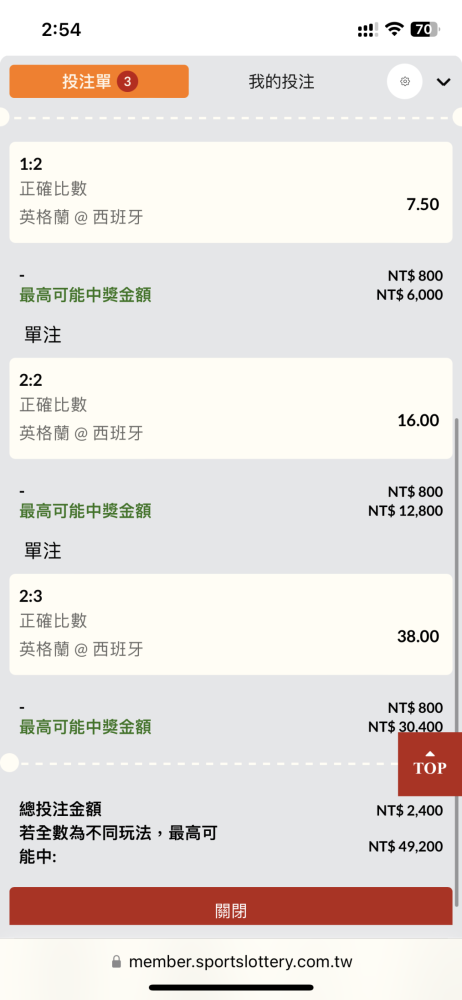Tap the cellular signal strength icon
462x1000 pixels.
point(368,30)
